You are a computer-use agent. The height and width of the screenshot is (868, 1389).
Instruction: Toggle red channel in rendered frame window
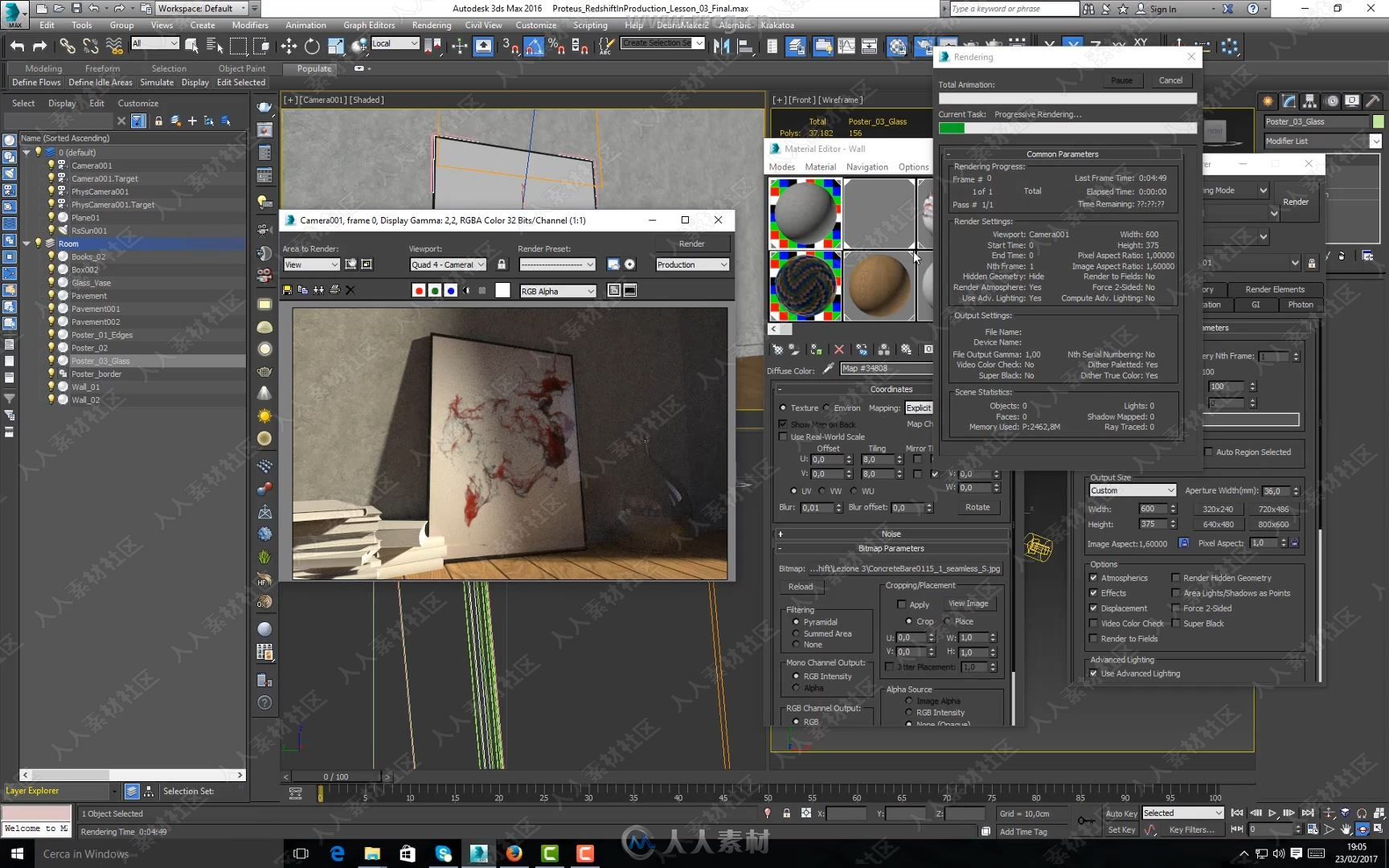419,291
